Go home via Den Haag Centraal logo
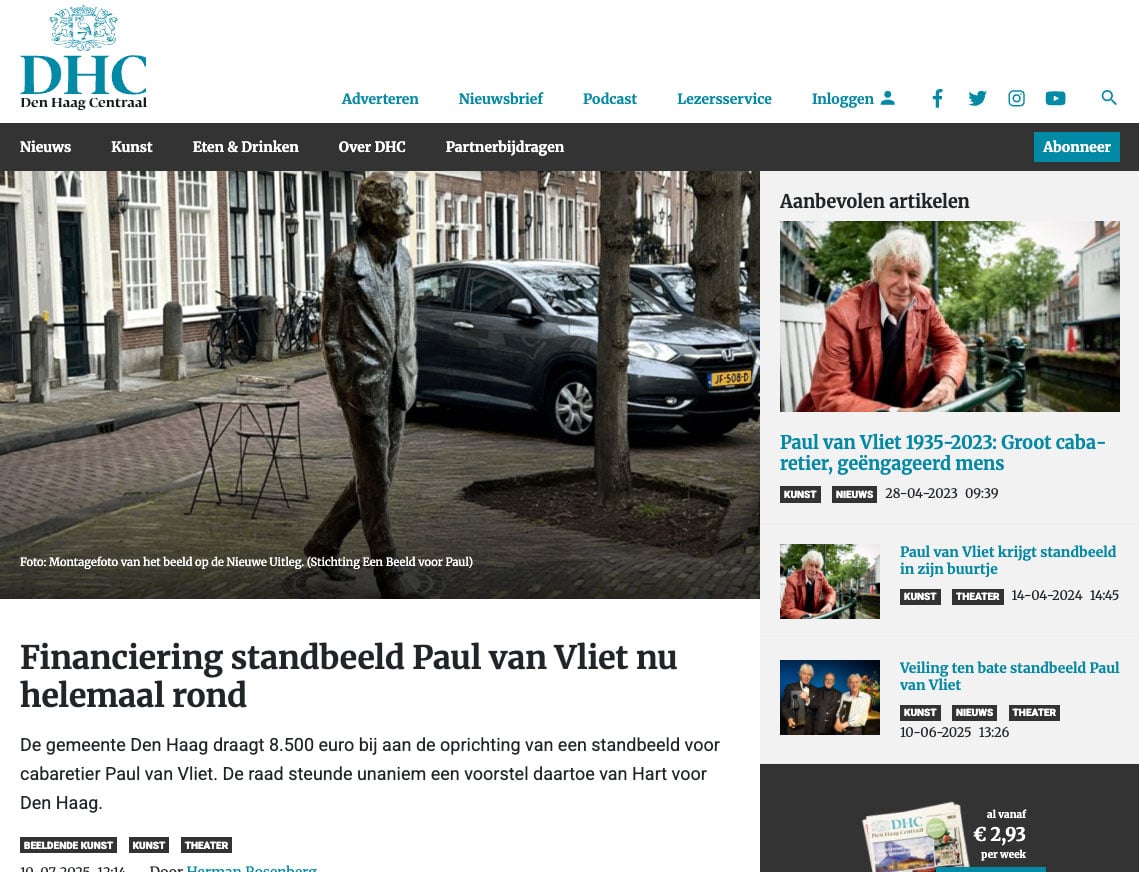Image resolution: width=1139 pixels, height=872 pixels. 84,59
